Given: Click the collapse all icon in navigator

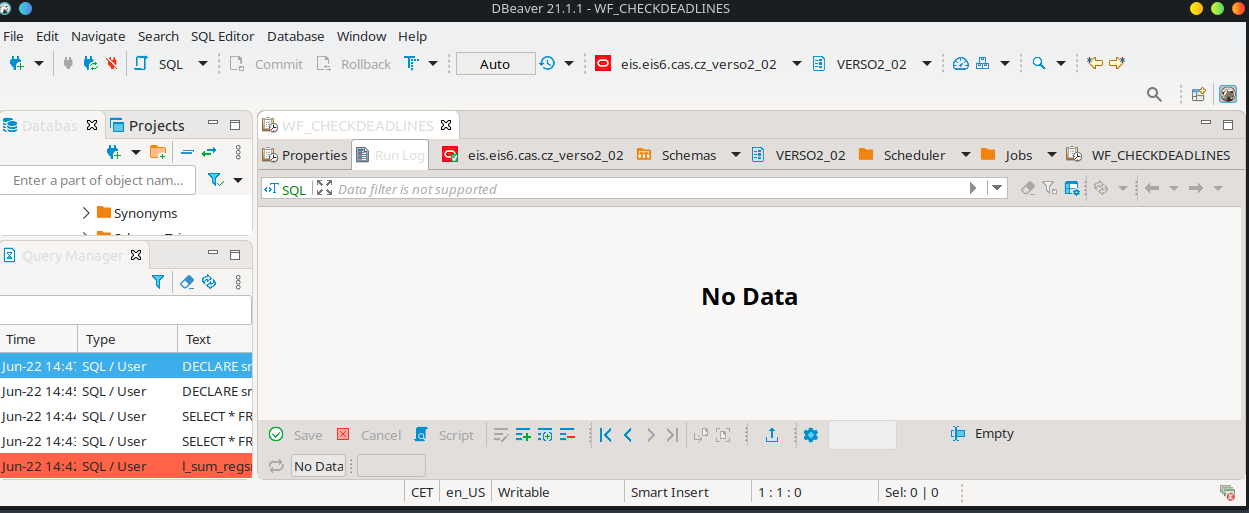Looking at the screenshot, I should point(187,152).
